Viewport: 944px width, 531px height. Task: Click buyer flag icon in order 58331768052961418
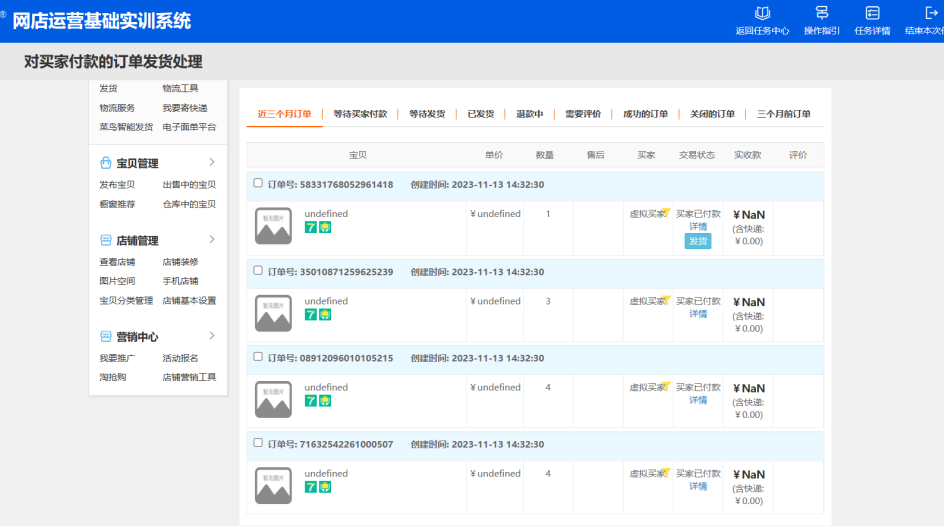click(666, 212)
